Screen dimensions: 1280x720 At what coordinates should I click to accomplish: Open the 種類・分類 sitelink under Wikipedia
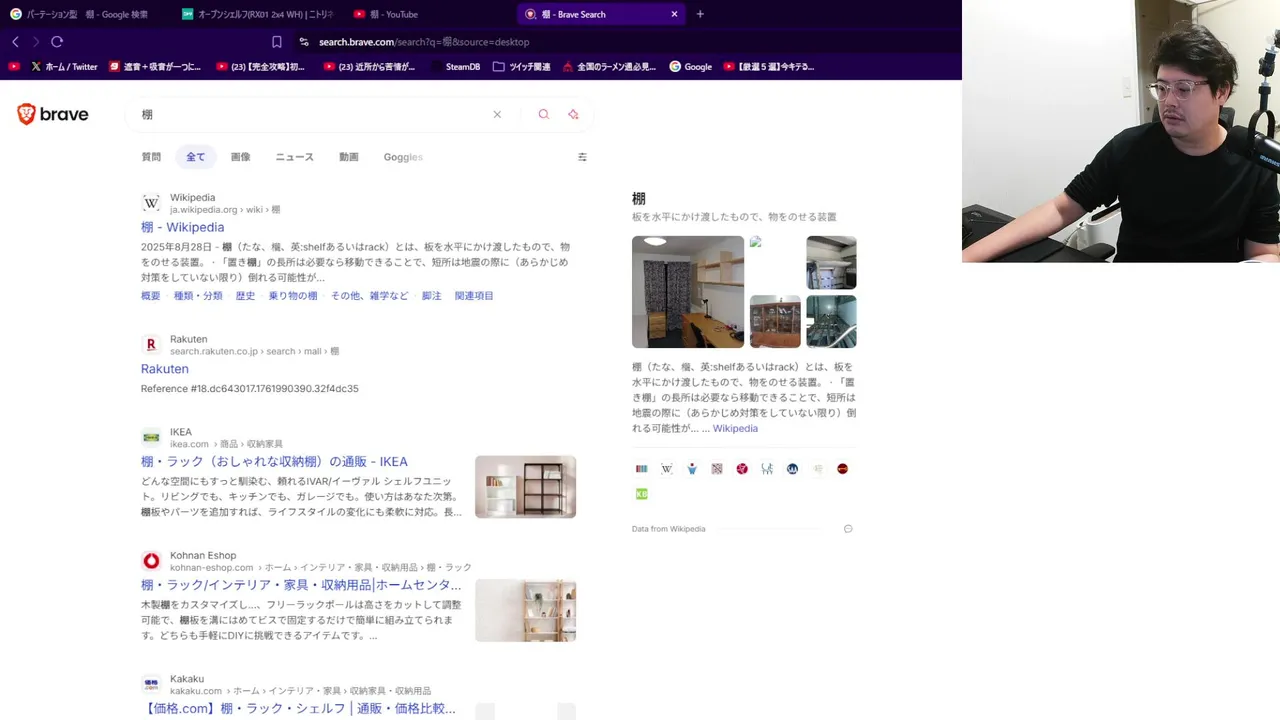(198, 296)
